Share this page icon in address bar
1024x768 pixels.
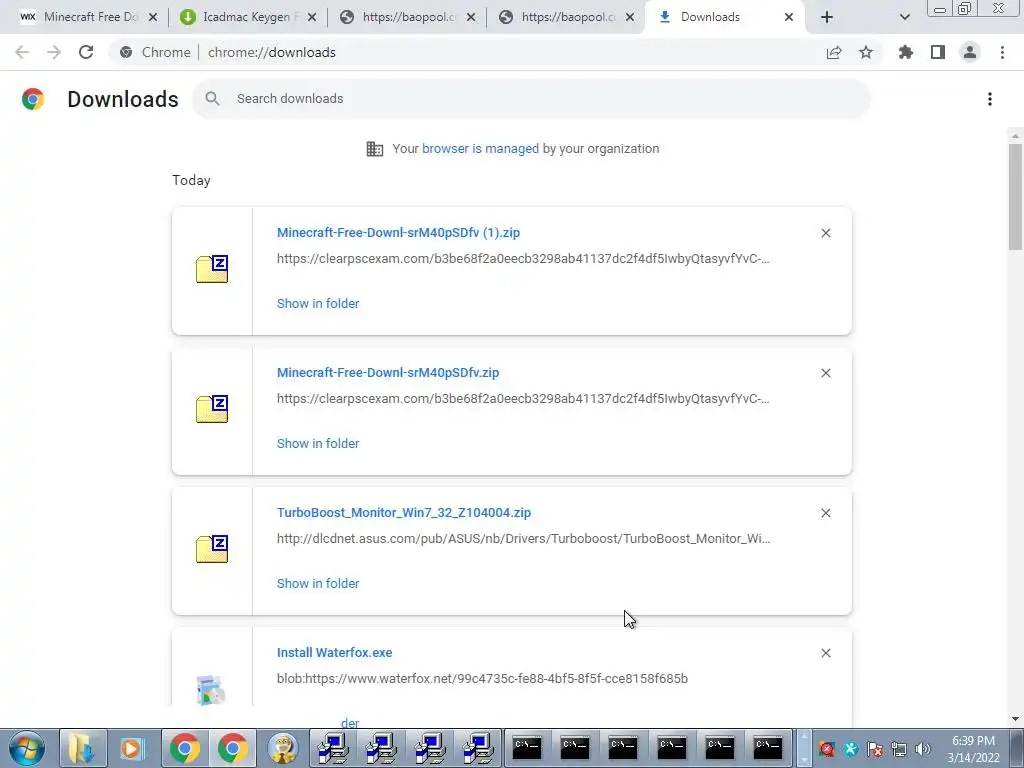[834, 52]
